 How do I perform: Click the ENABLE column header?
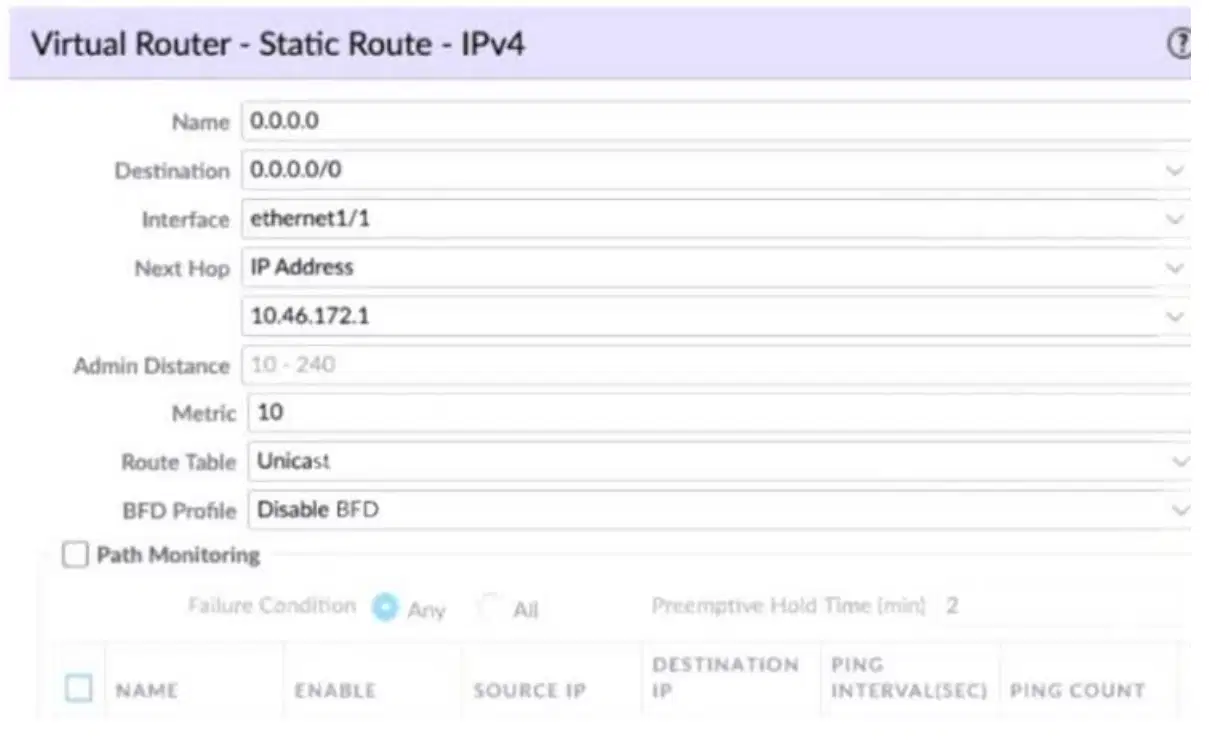click(x=335, y=690)
